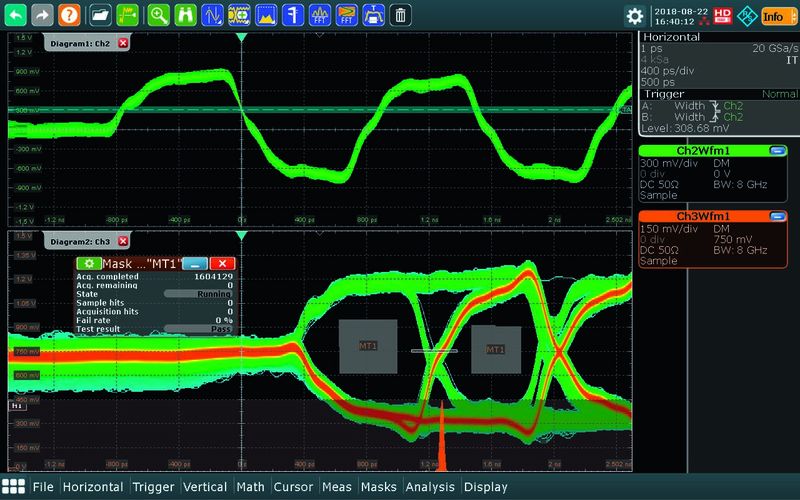
Task: Toggle the red HD mode icon
Action: tap(722, 15)
